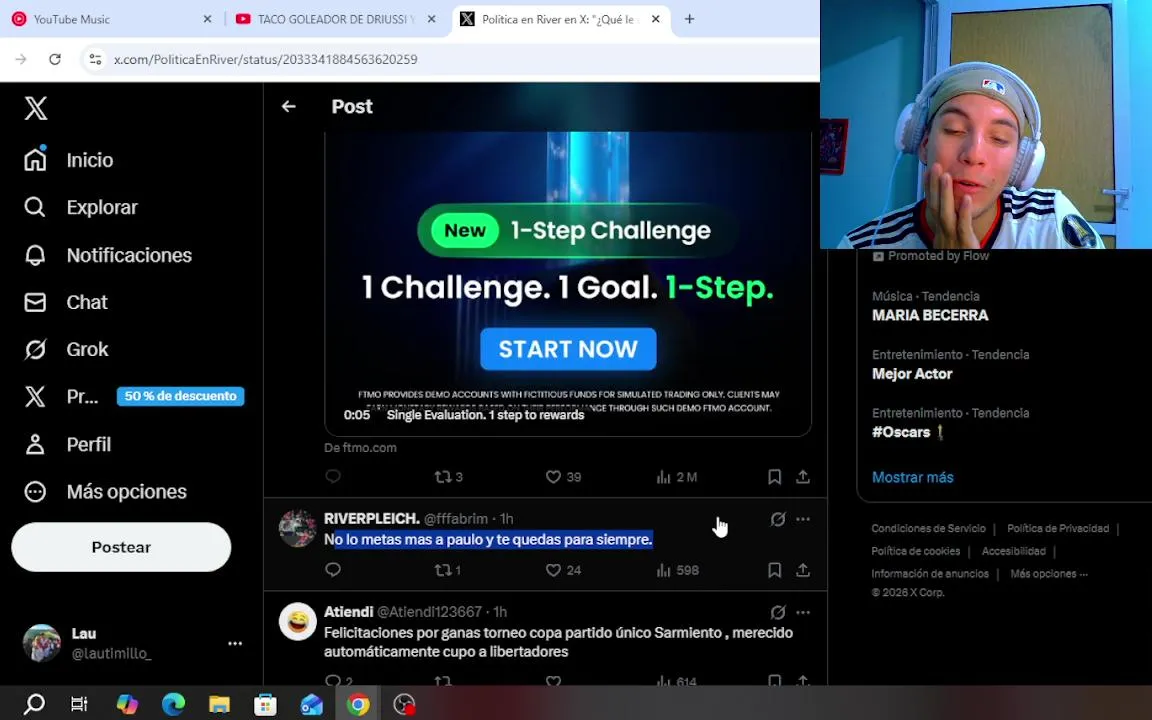The height and width of the screenshot is (720, 1152).
Task: Open Chrome from taskbar
Action: (x=358, y=705)
